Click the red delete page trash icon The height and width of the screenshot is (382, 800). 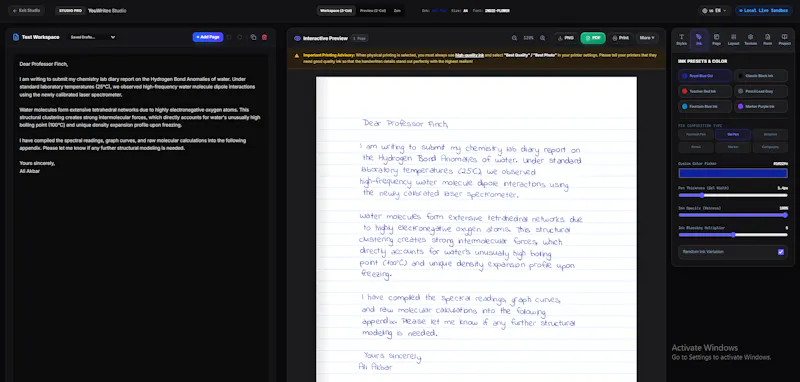[264, 37]
